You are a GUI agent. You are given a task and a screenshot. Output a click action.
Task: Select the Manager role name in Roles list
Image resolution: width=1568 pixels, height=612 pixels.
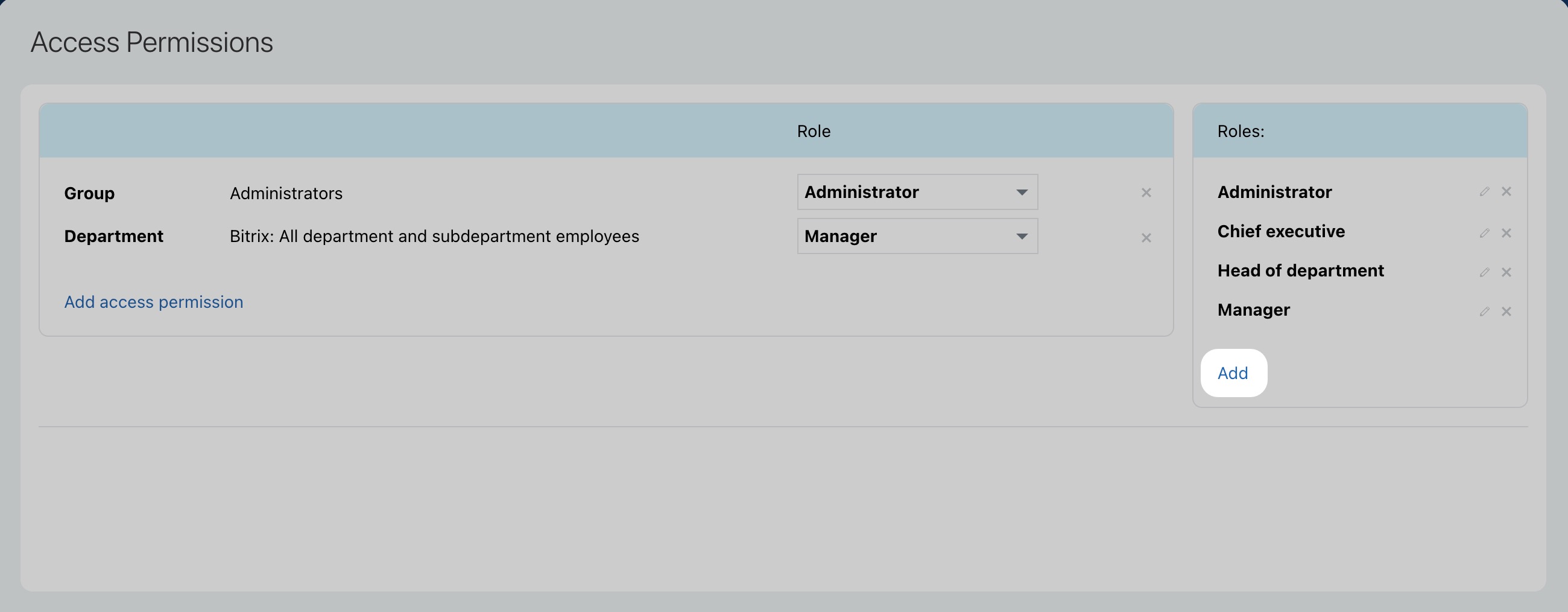coord(1253,310)
